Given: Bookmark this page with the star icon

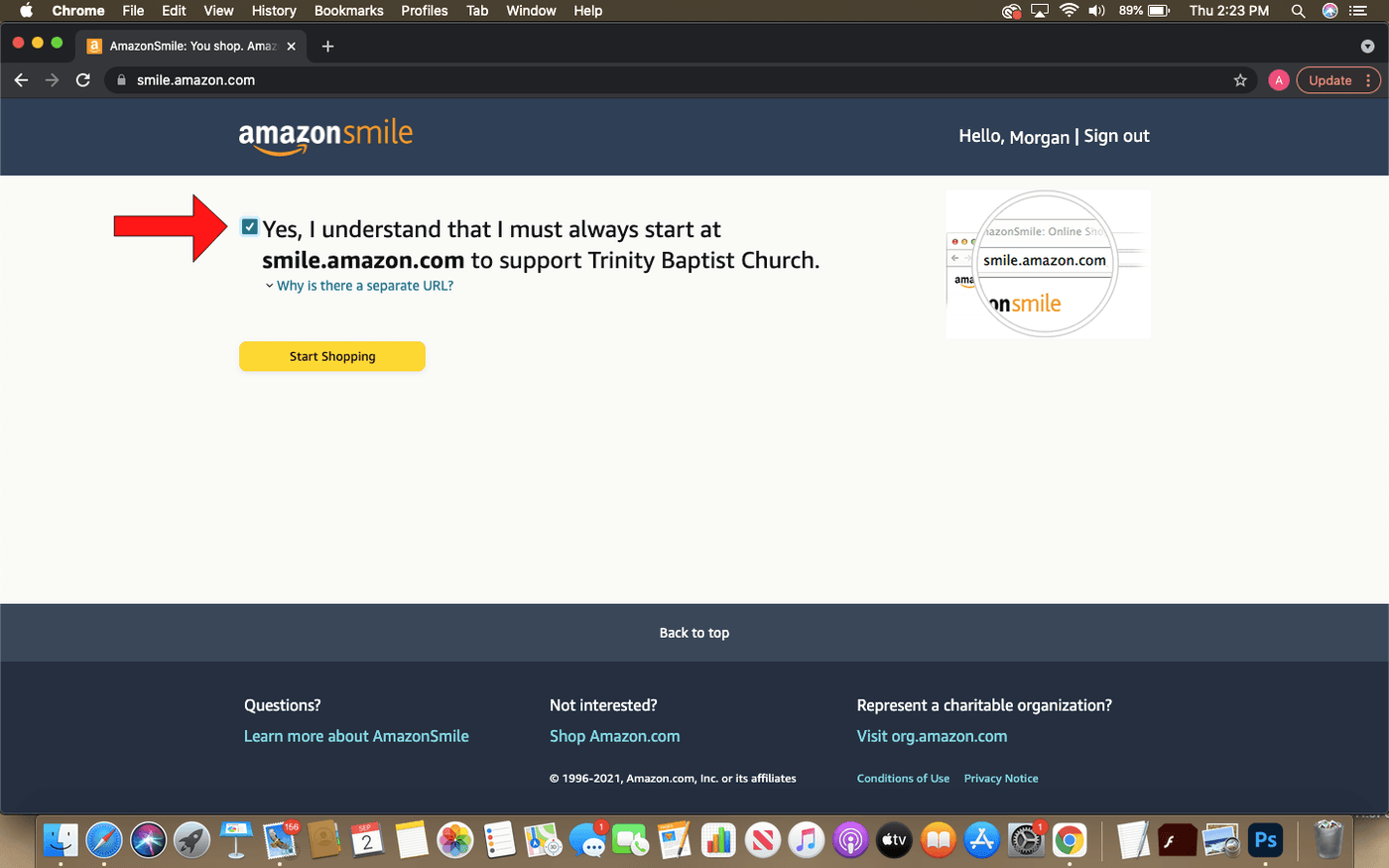Looking at the screenshot, I should 1240,80.
